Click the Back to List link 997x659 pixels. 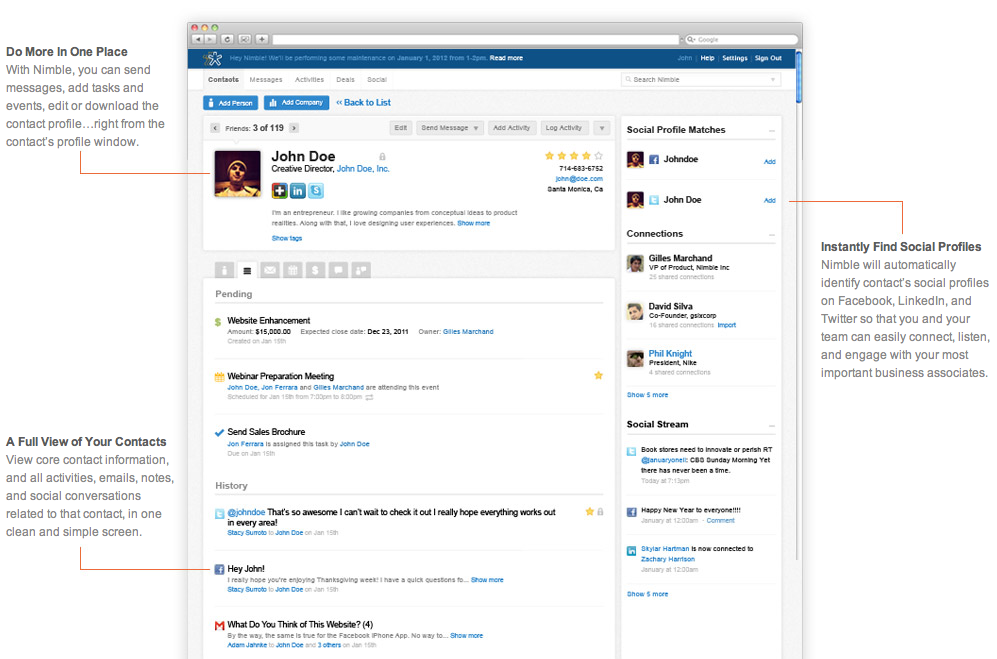click(x=364, y=102)
